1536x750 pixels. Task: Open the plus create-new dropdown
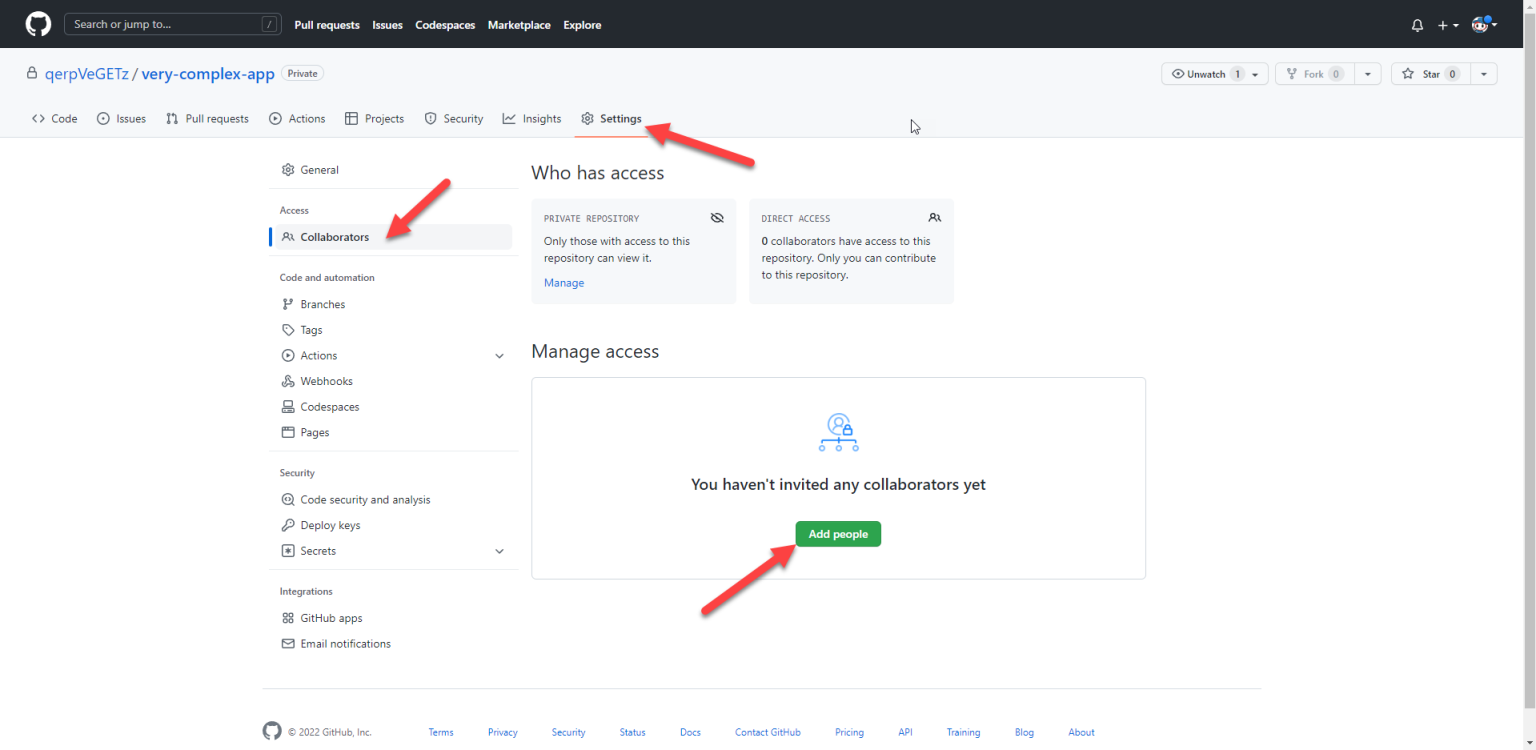pyautogui.click(x=1448, y=25)
